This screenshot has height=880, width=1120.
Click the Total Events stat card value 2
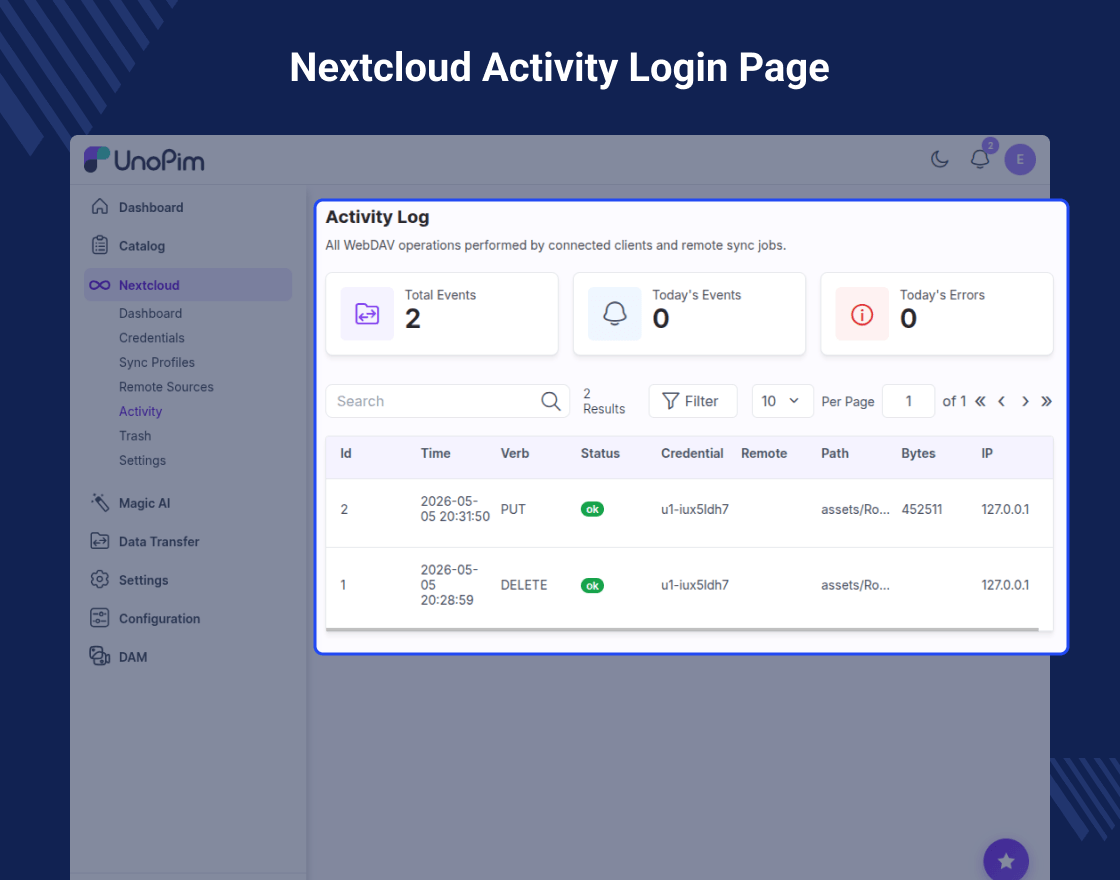(413, 319)
